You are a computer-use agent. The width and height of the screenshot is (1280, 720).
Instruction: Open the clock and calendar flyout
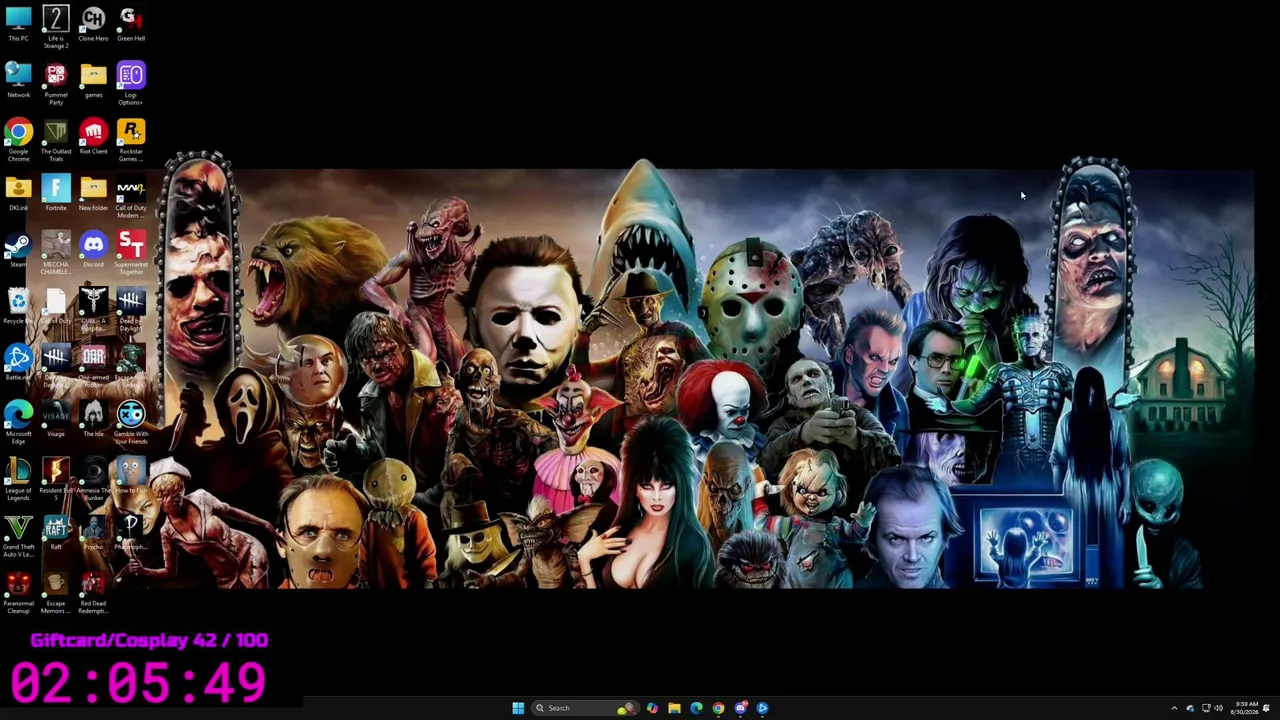point(1245,708)
